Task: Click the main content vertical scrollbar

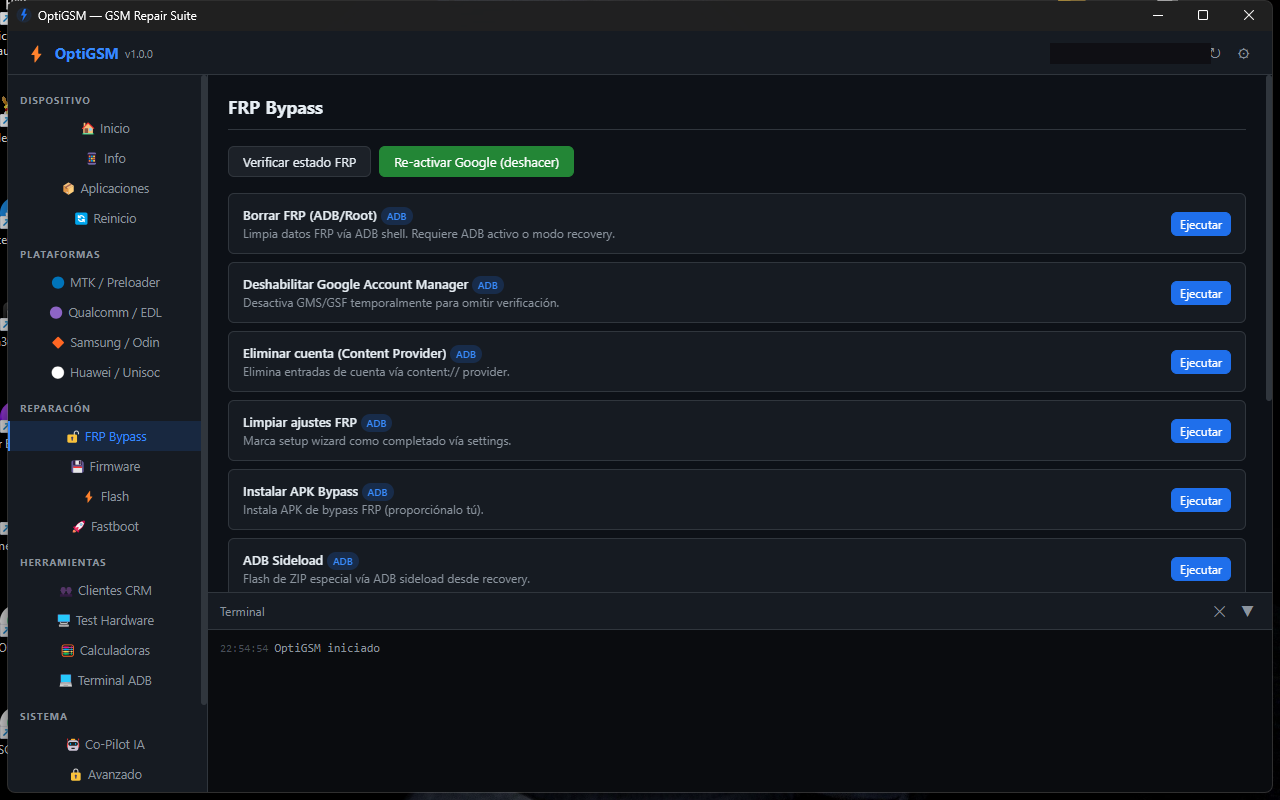Action: (x=1269, y=240)
